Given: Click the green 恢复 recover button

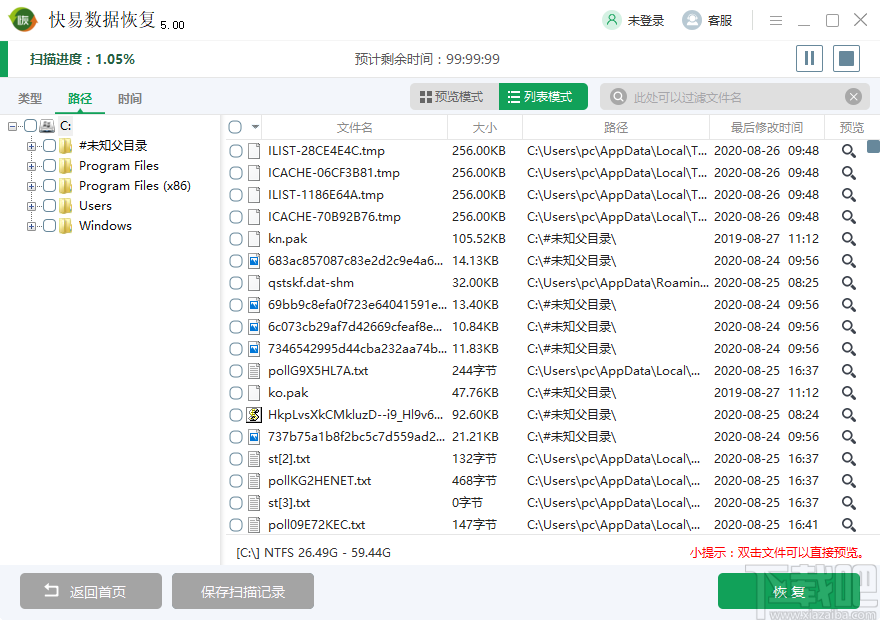Looking at the screenshot, I should point(789,591).
